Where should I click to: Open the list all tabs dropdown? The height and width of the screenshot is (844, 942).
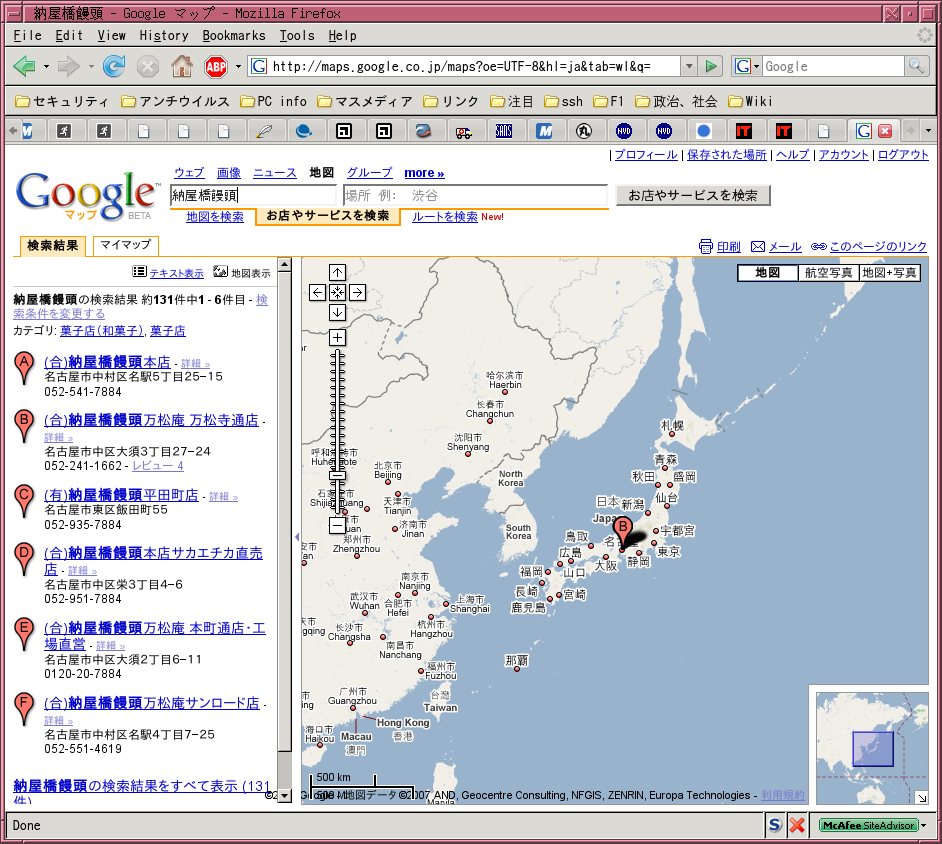(x=928, y=130)
